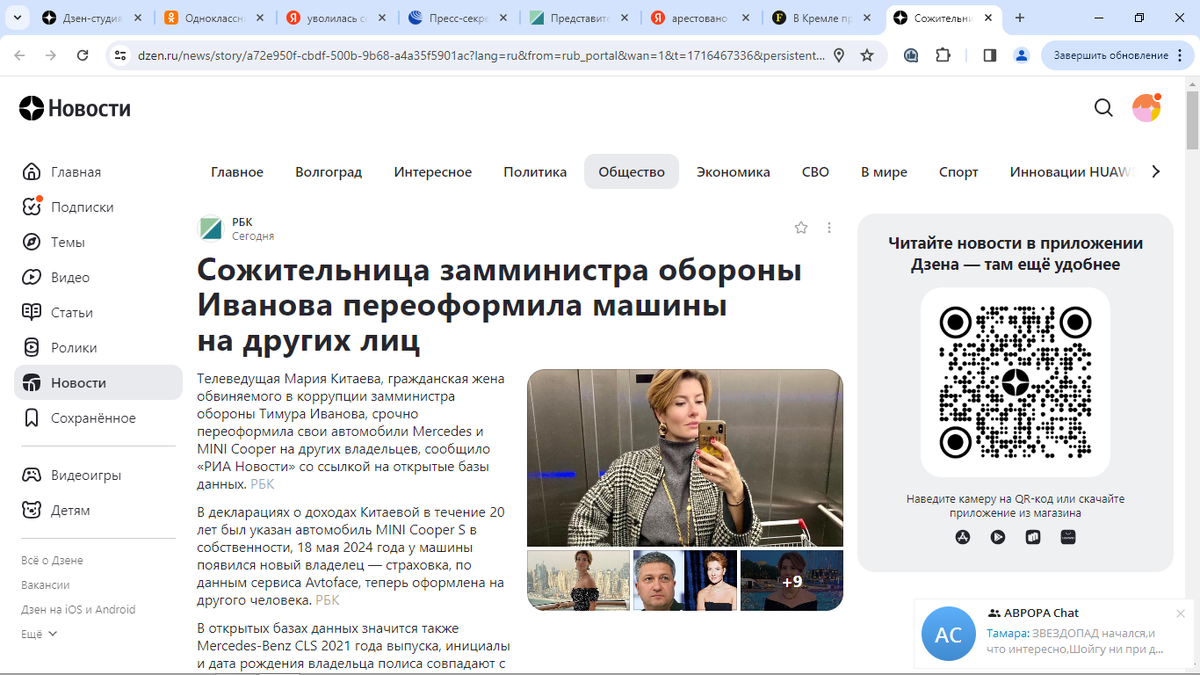This screenshot has height=675, width=1200.
Task: Select the Главное category tab
Action: 237,172
